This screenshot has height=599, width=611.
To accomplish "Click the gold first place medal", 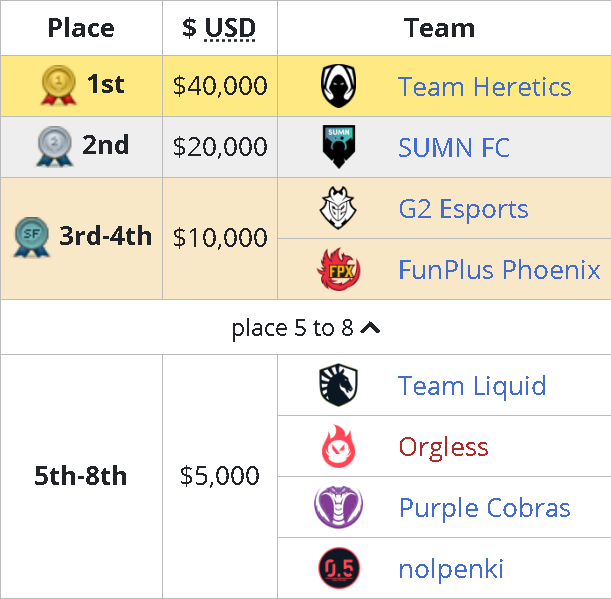I will pyautogui.click(x=59, y=86).
